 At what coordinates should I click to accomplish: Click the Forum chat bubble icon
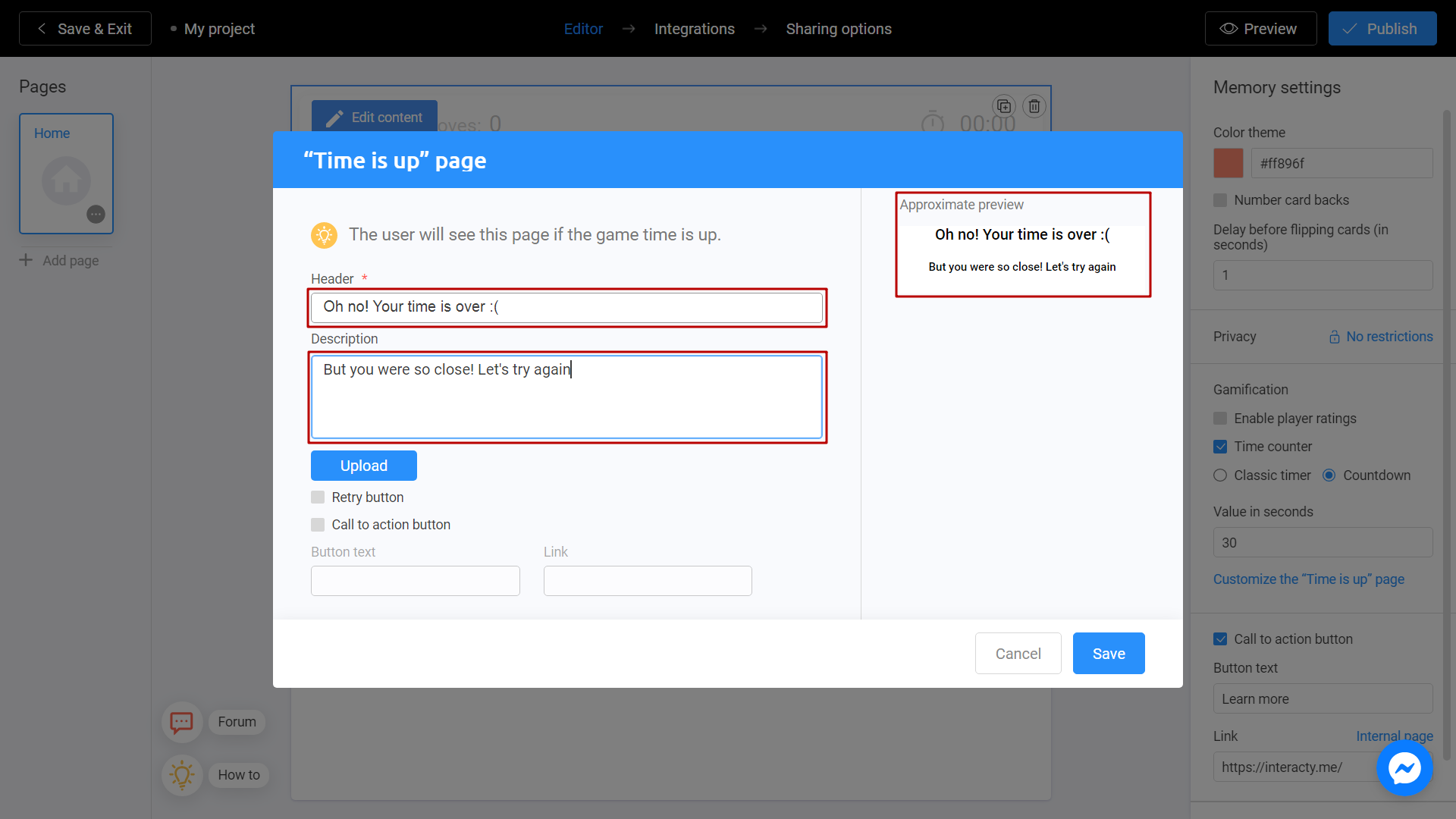183,721
